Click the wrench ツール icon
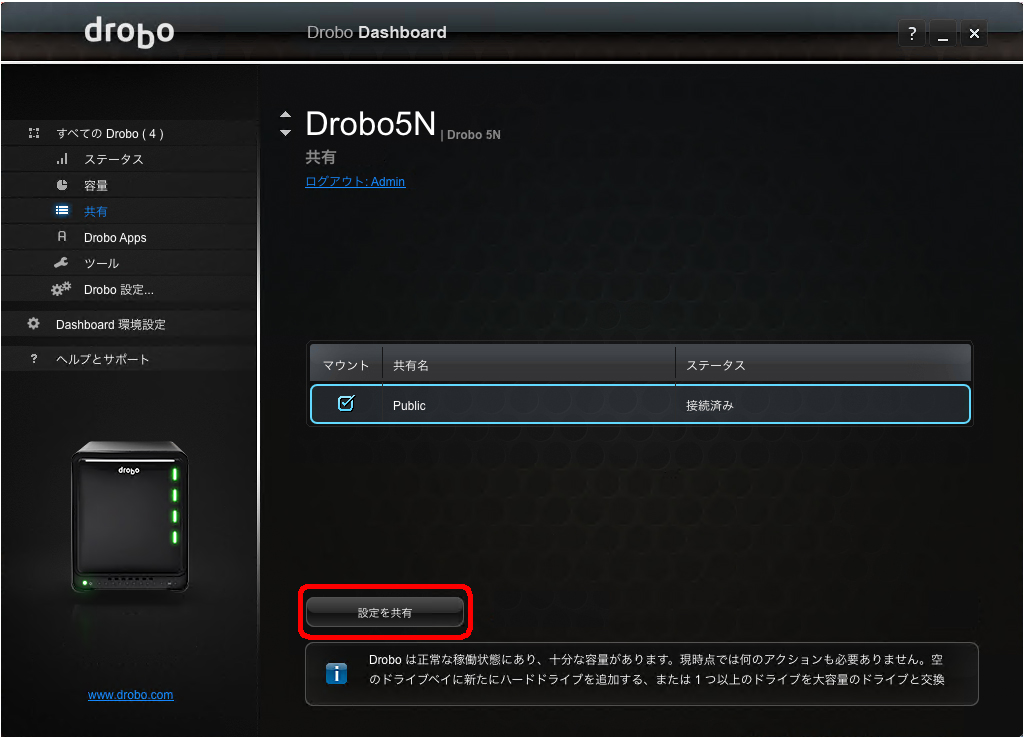Image resolution: width=1024 pixels, height=739 pixels. [61, 262]
